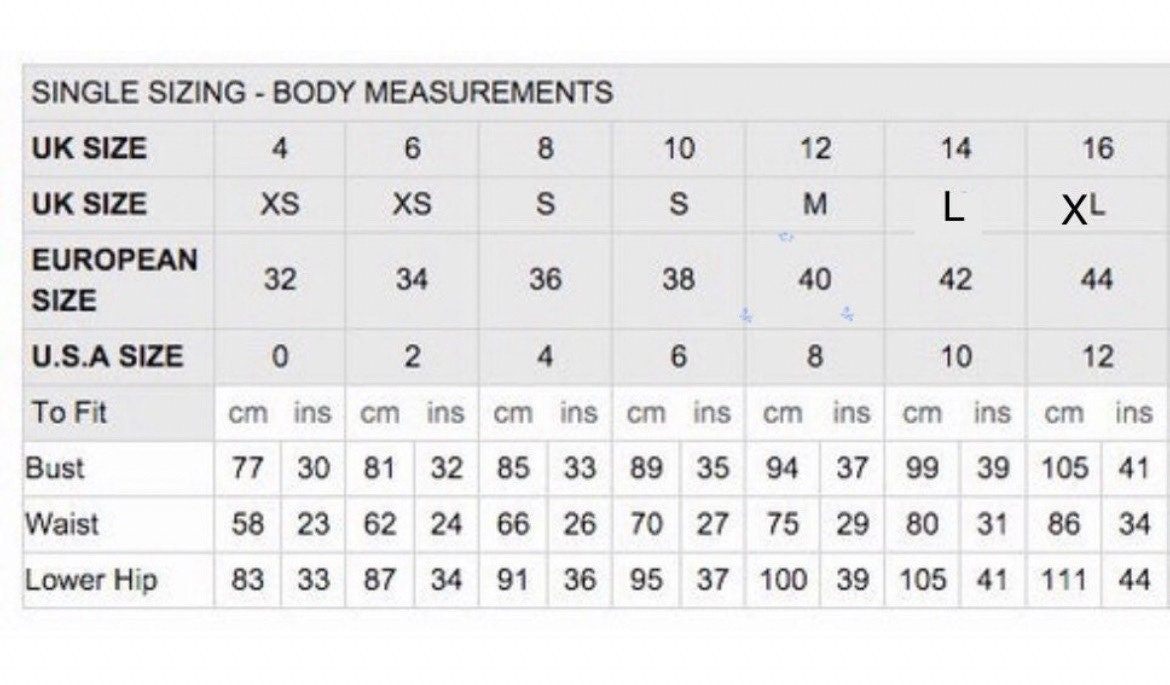Click the To Fit row label

coord(69,413)
